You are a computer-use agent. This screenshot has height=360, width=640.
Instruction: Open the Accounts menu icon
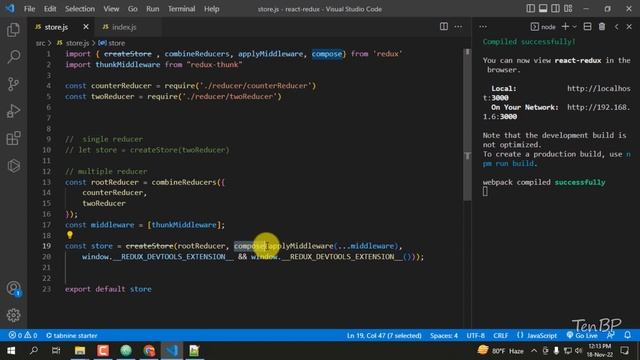click(13, 288)
